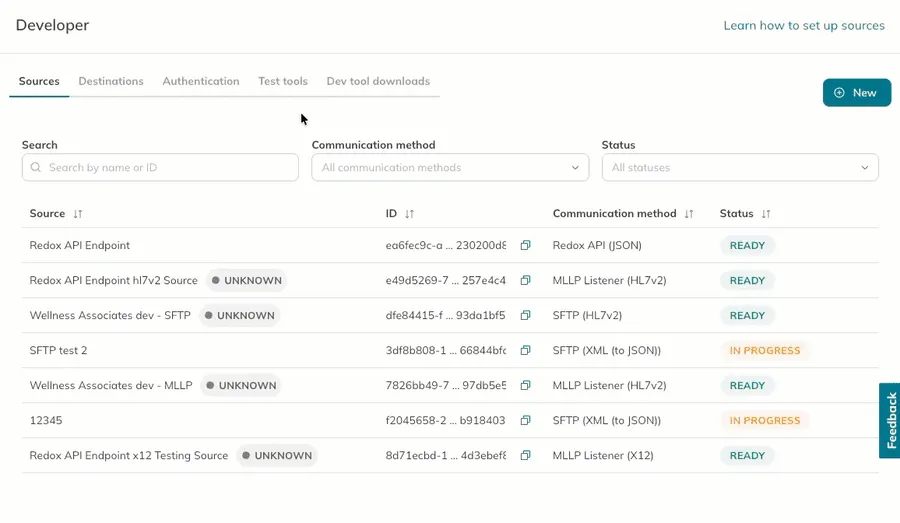This screenshot has height=523, width=900.
Task: Create a New source
Action: (856, 92)
